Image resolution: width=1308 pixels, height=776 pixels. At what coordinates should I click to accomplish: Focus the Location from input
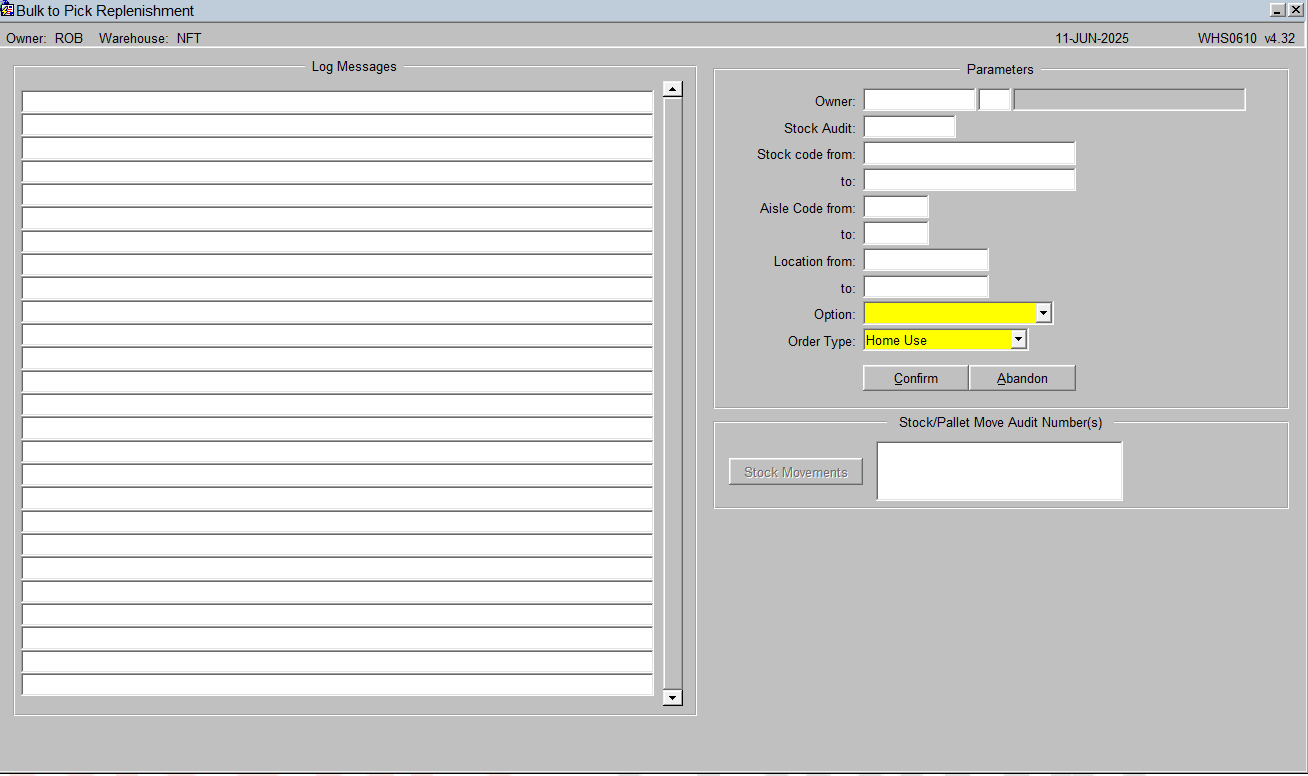[x=926, y=260]
